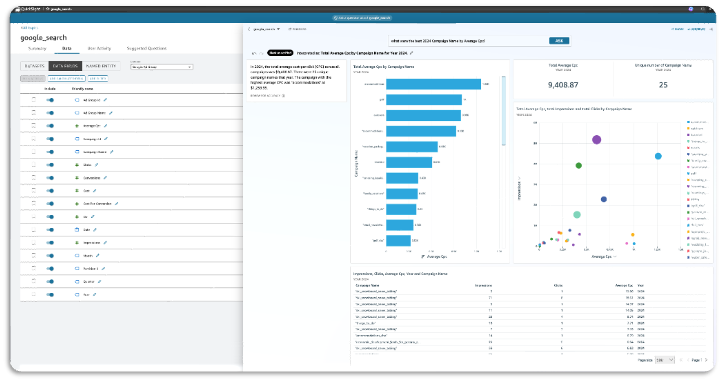Switch to the Summary tab
Image resolution: width=722 pixels, height=382 pixels.
click(x=37, y=48)
